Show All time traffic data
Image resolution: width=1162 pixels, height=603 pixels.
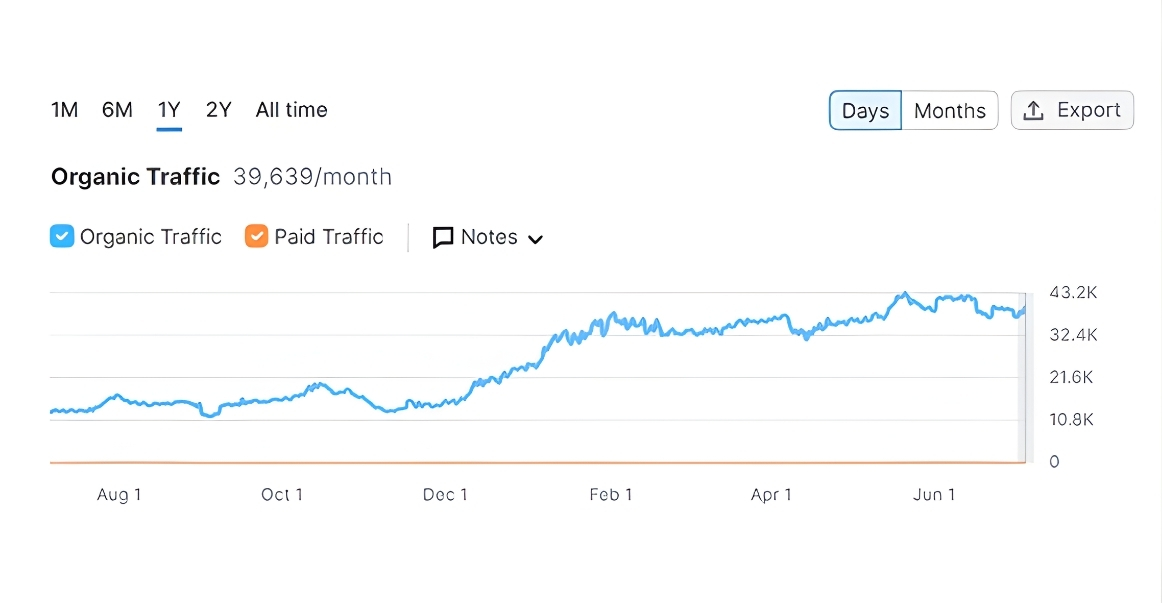291,110
